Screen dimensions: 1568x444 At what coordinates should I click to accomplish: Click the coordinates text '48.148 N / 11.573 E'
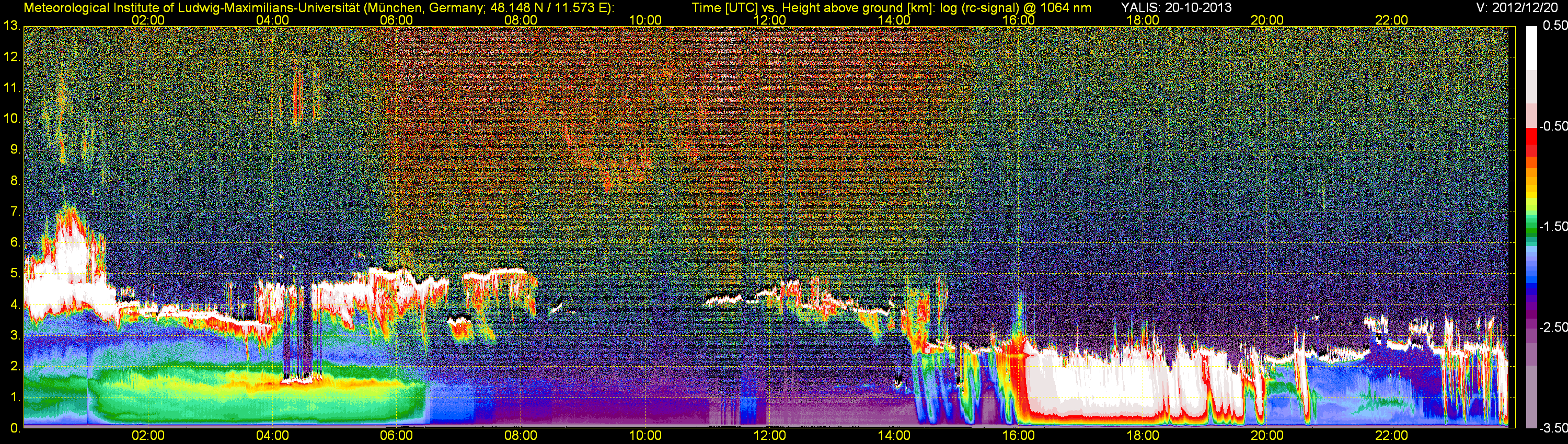pos(548,7)
